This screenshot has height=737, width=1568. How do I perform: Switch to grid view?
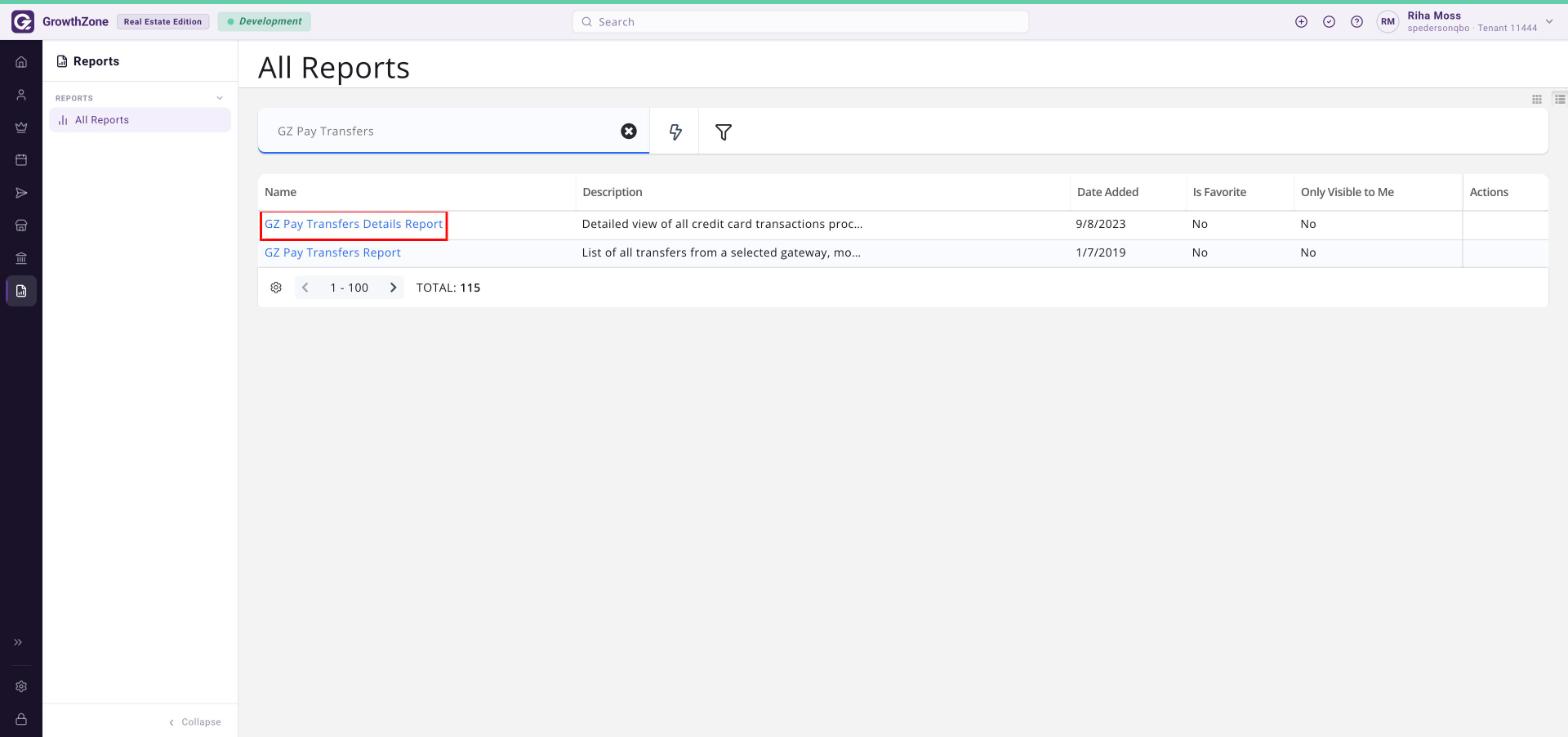click(1537, 99)
